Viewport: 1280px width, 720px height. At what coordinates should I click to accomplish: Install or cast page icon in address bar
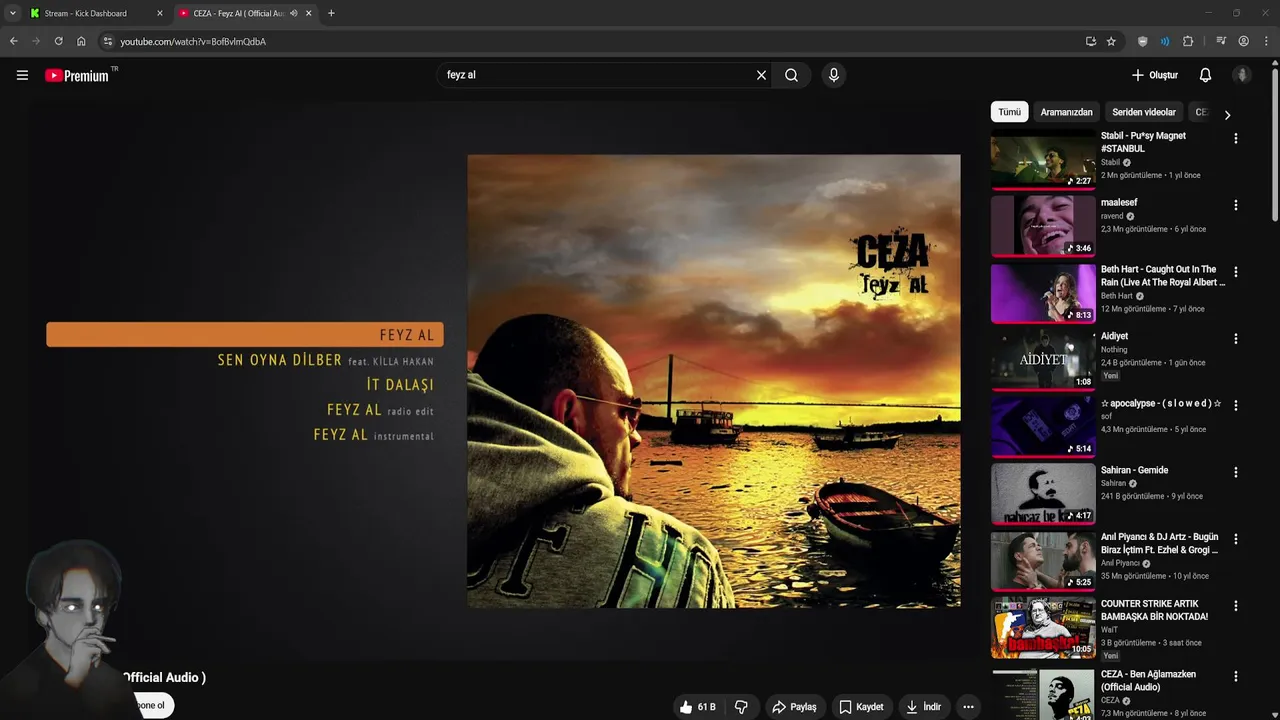click(x=1090, y=41)
